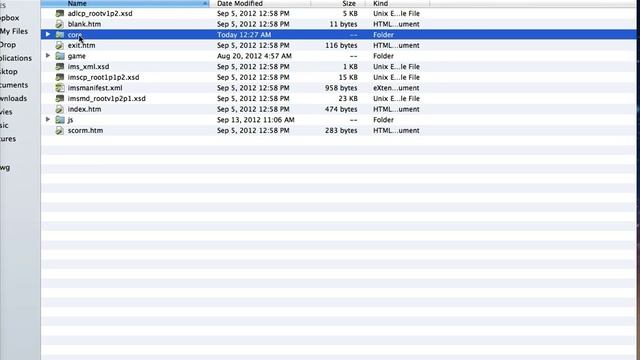Click the core folder's Today 12:27 AM date

click(244, 35)
